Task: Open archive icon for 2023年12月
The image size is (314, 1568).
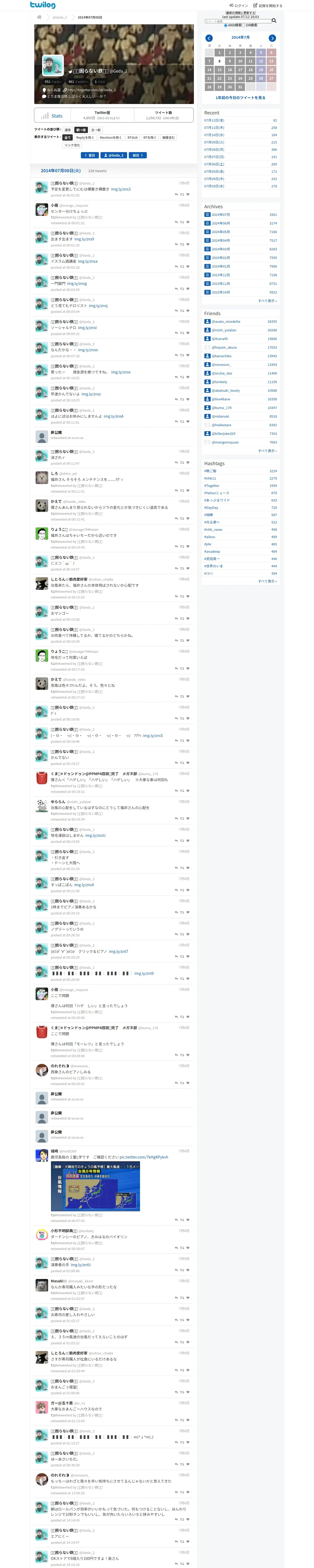Action: point(207,275)
